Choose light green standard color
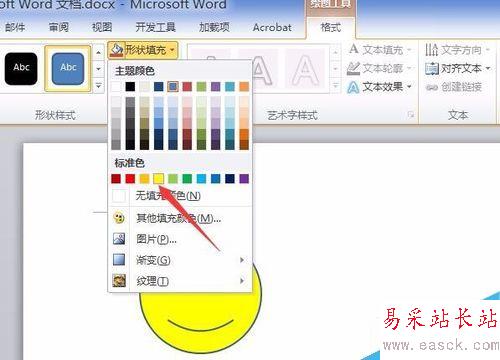This screenshot has height=360, width=500. tap(173, 179)
